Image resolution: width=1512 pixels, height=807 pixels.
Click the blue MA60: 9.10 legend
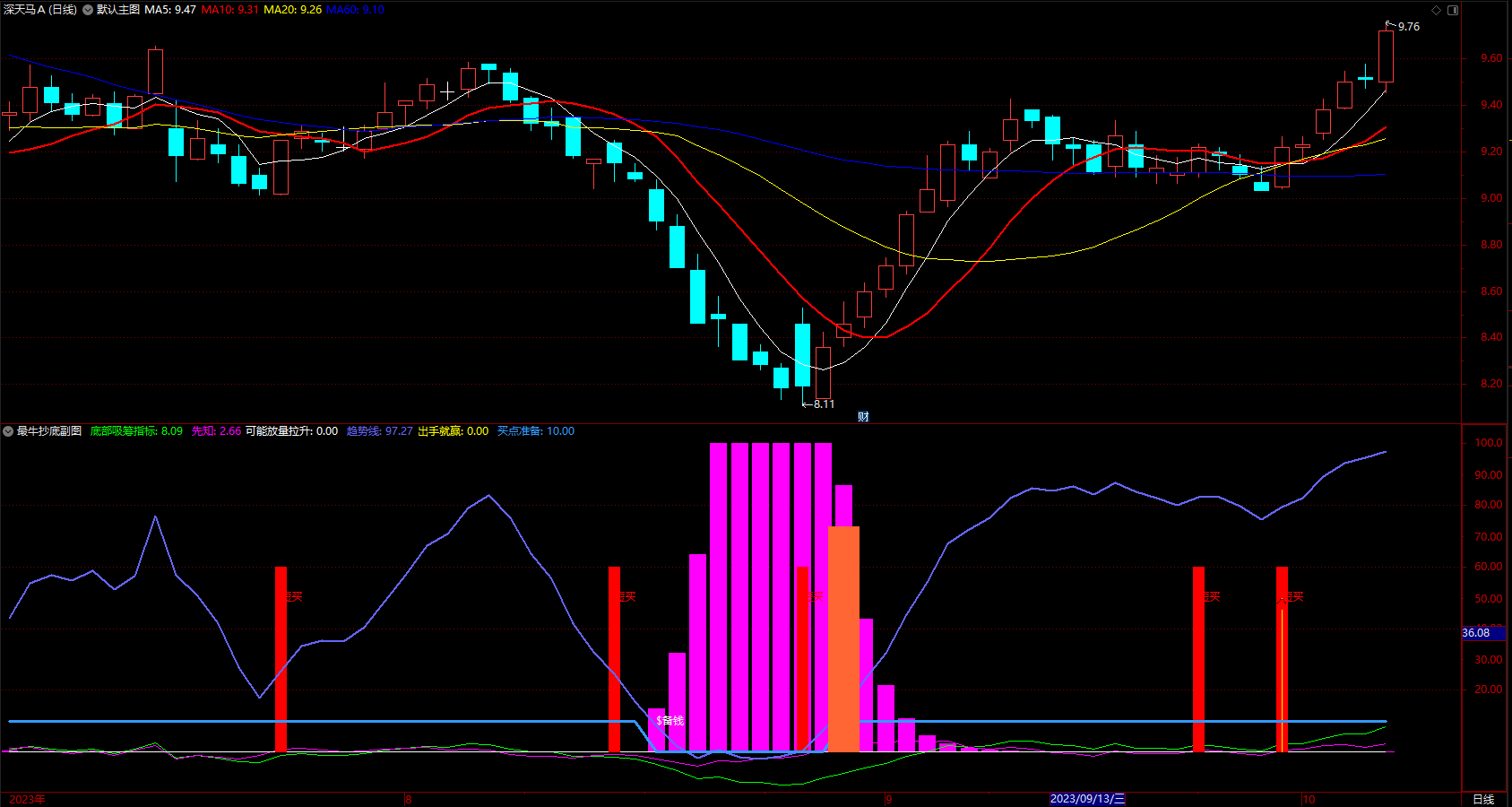click(x=355, y=10)
